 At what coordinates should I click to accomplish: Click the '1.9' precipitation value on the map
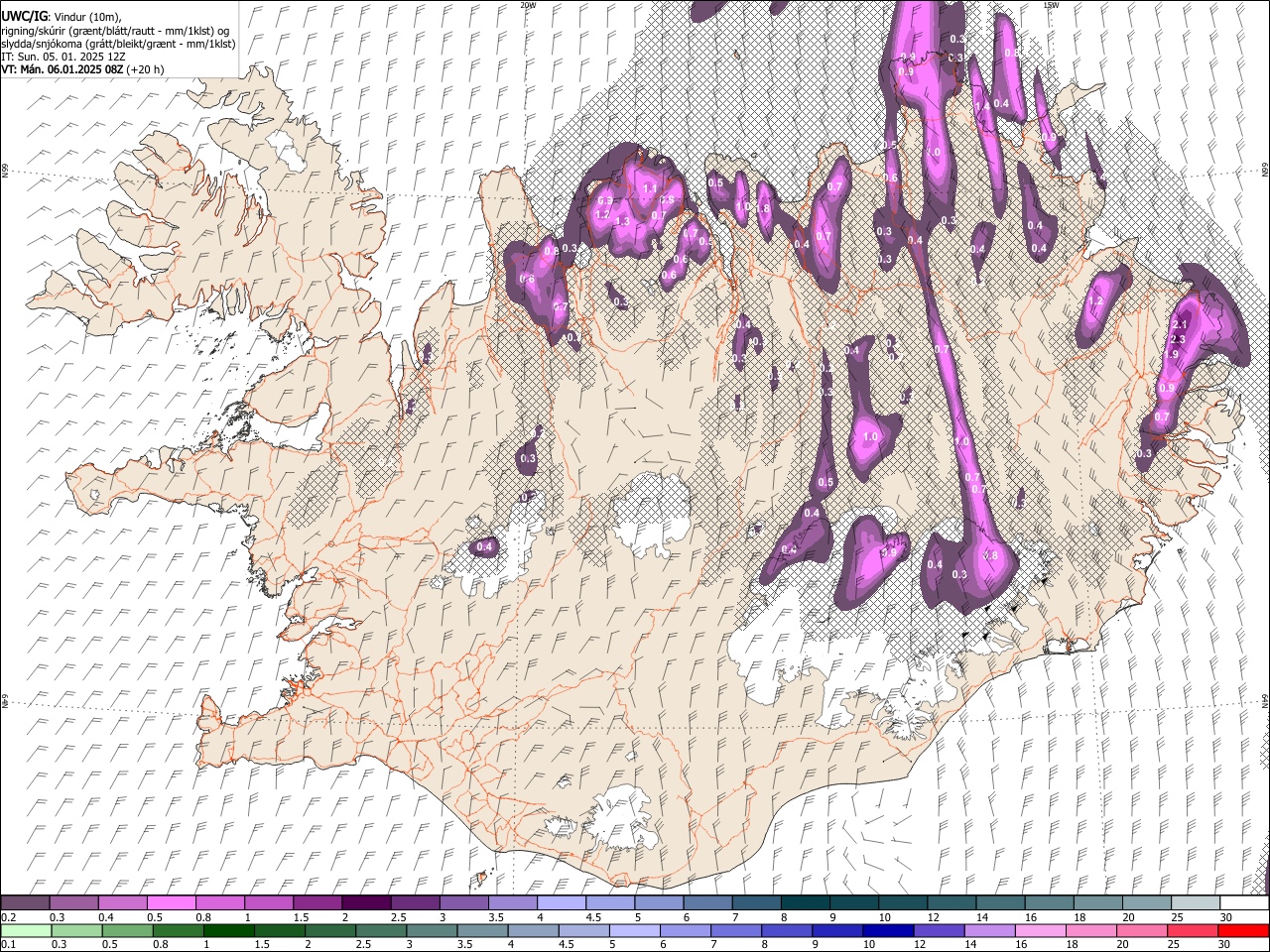1172,355
